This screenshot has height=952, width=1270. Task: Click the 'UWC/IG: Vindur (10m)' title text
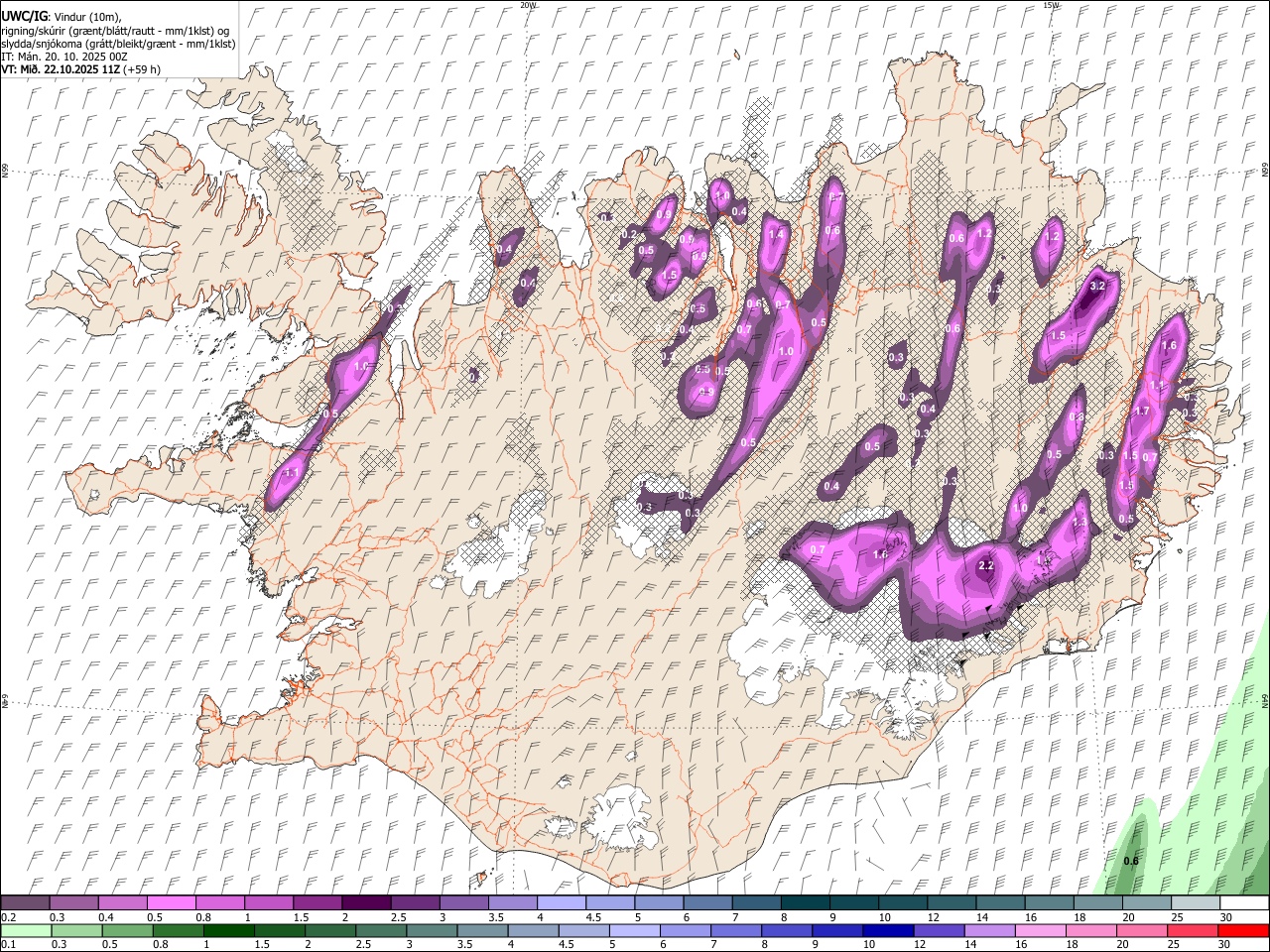[x=60, y=17]
